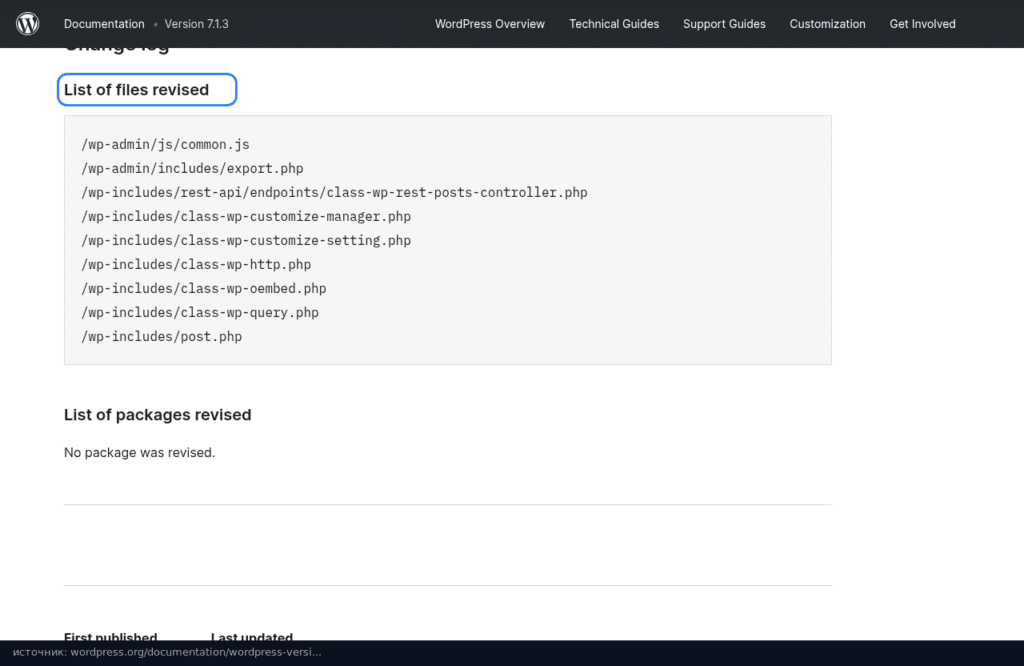This screenshot has width=1024, height=666.
Task: Click the Version 7.1.3 link
Action: 197,24
